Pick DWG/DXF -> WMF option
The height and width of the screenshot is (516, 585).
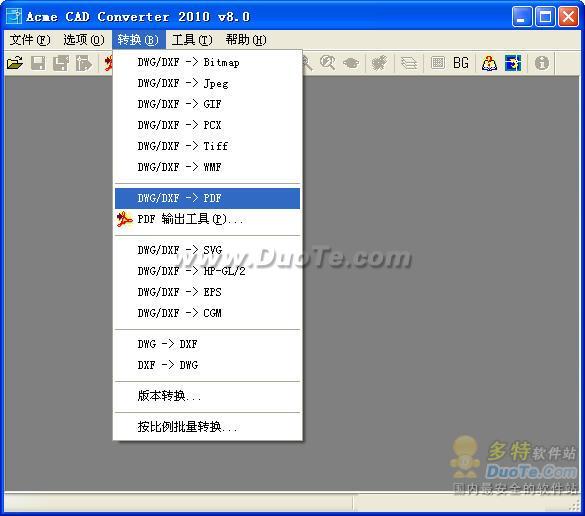[x=207, y=167]
